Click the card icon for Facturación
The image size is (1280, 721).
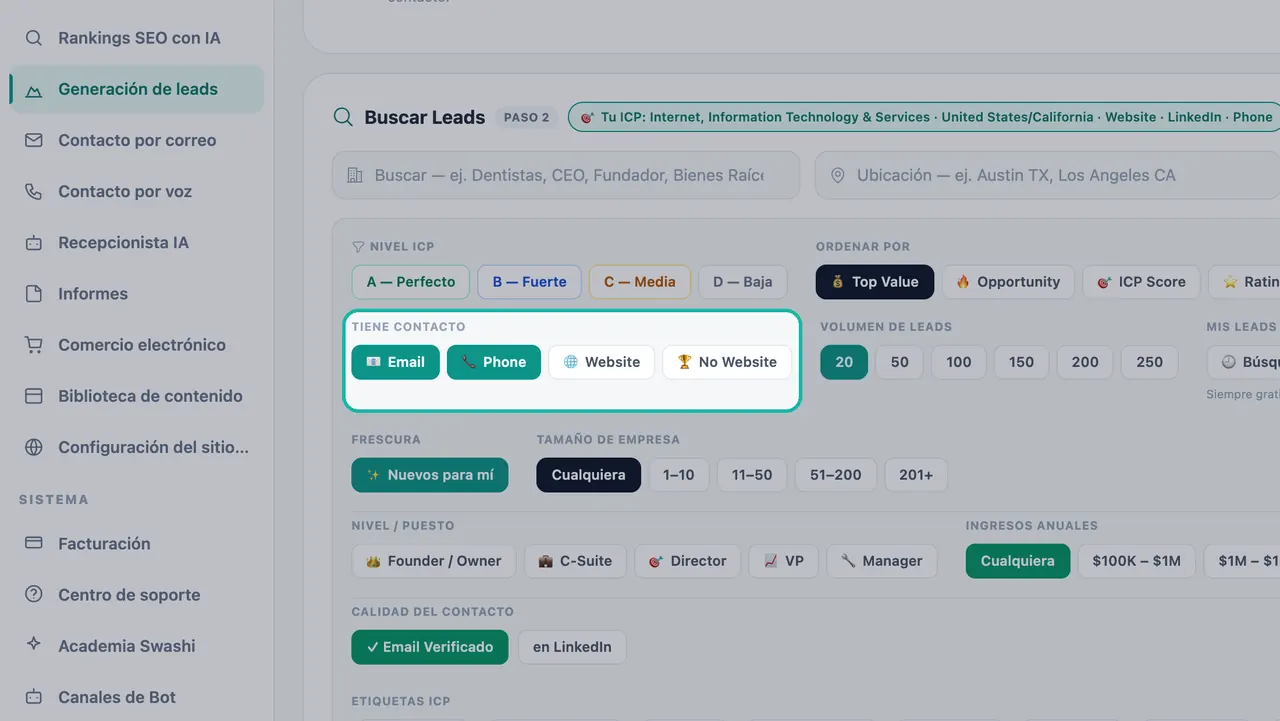(34, 543)
